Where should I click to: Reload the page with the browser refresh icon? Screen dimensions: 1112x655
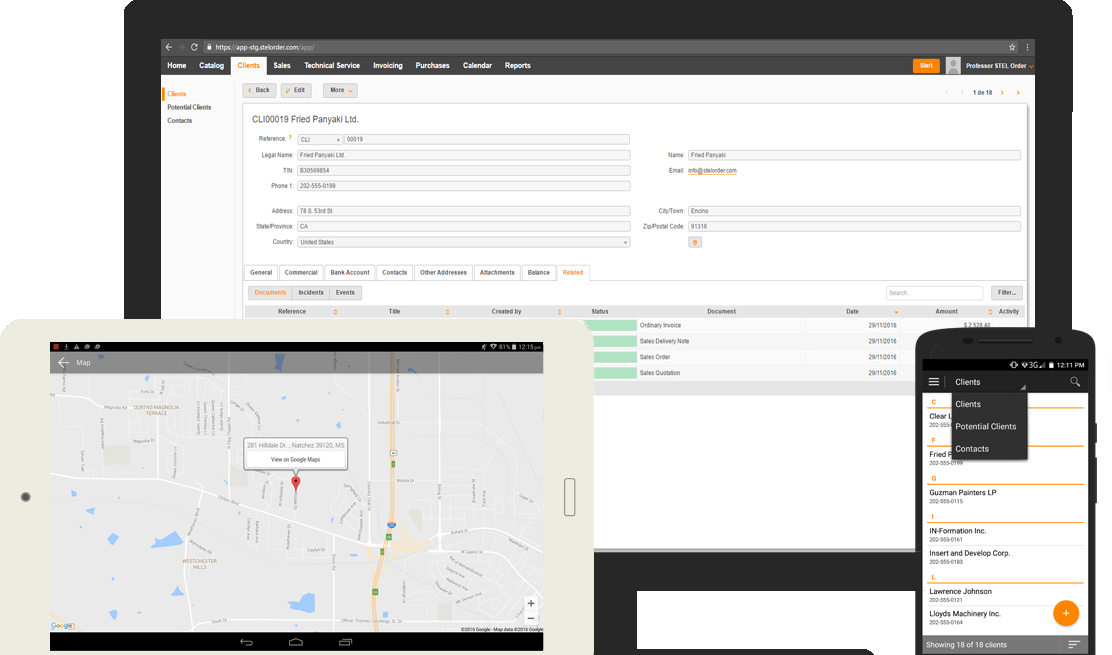click(194, 47)
